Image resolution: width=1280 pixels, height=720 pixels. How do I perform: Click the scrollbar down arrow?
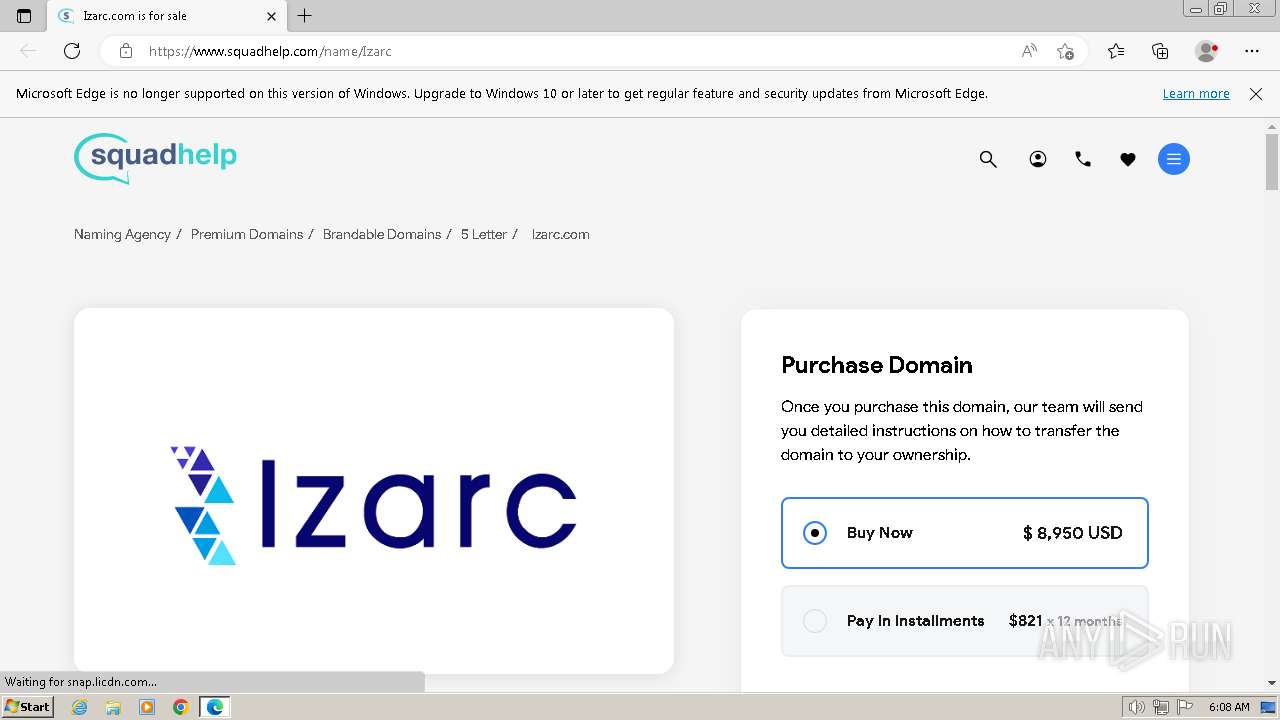pos(1272,684)
